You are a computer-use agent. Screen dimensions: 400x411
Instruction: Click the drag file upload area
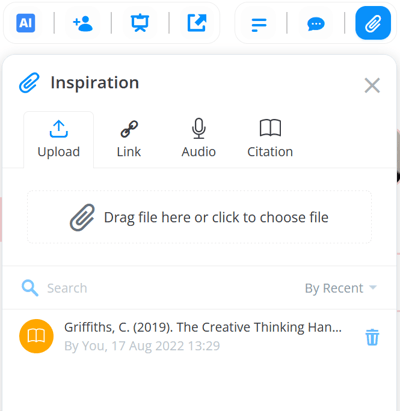tap(199, 217)
